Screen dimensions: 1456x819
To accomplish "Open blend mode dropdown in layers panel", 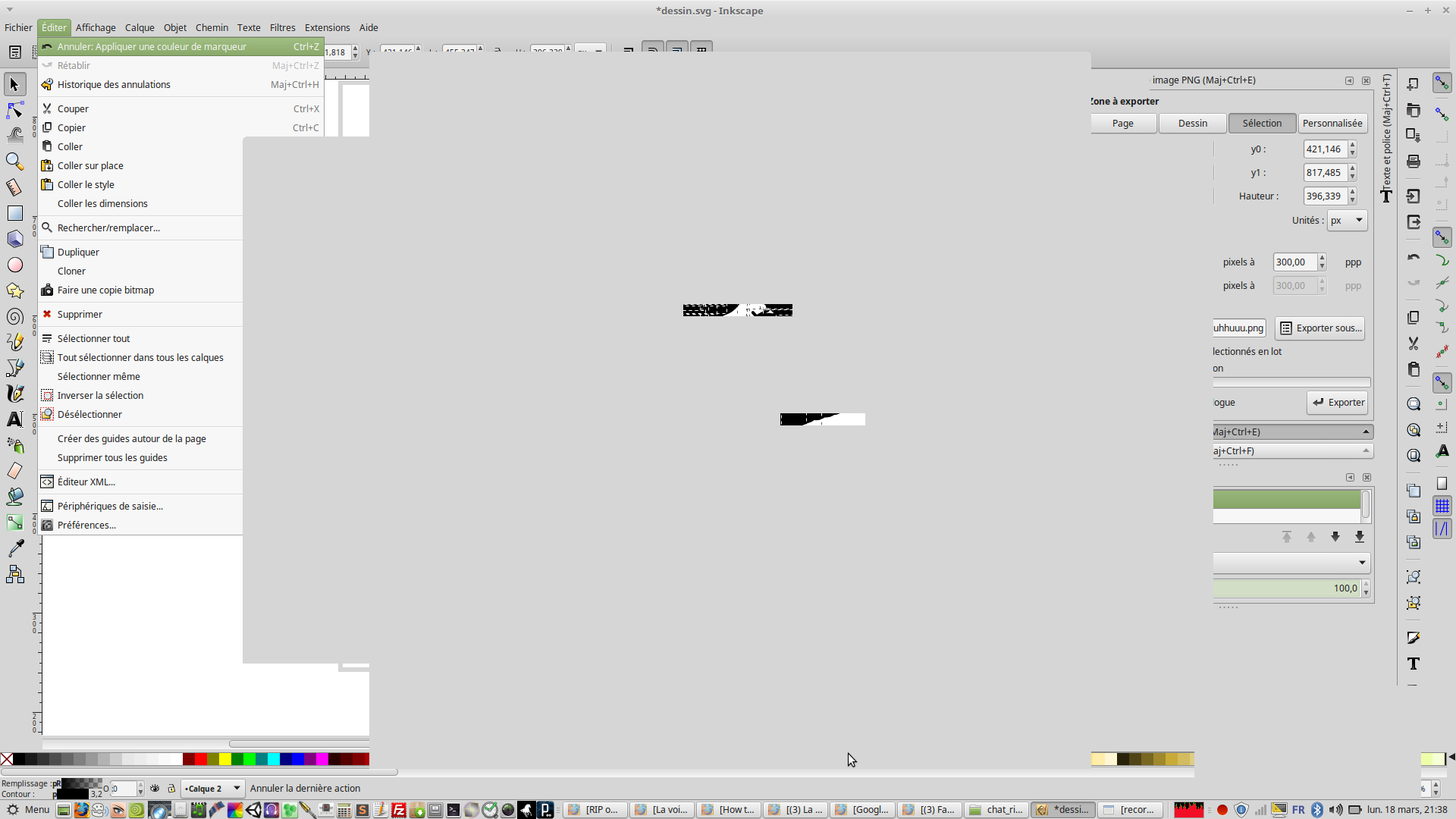I will pyautogui.click(x=1291, y=563).
